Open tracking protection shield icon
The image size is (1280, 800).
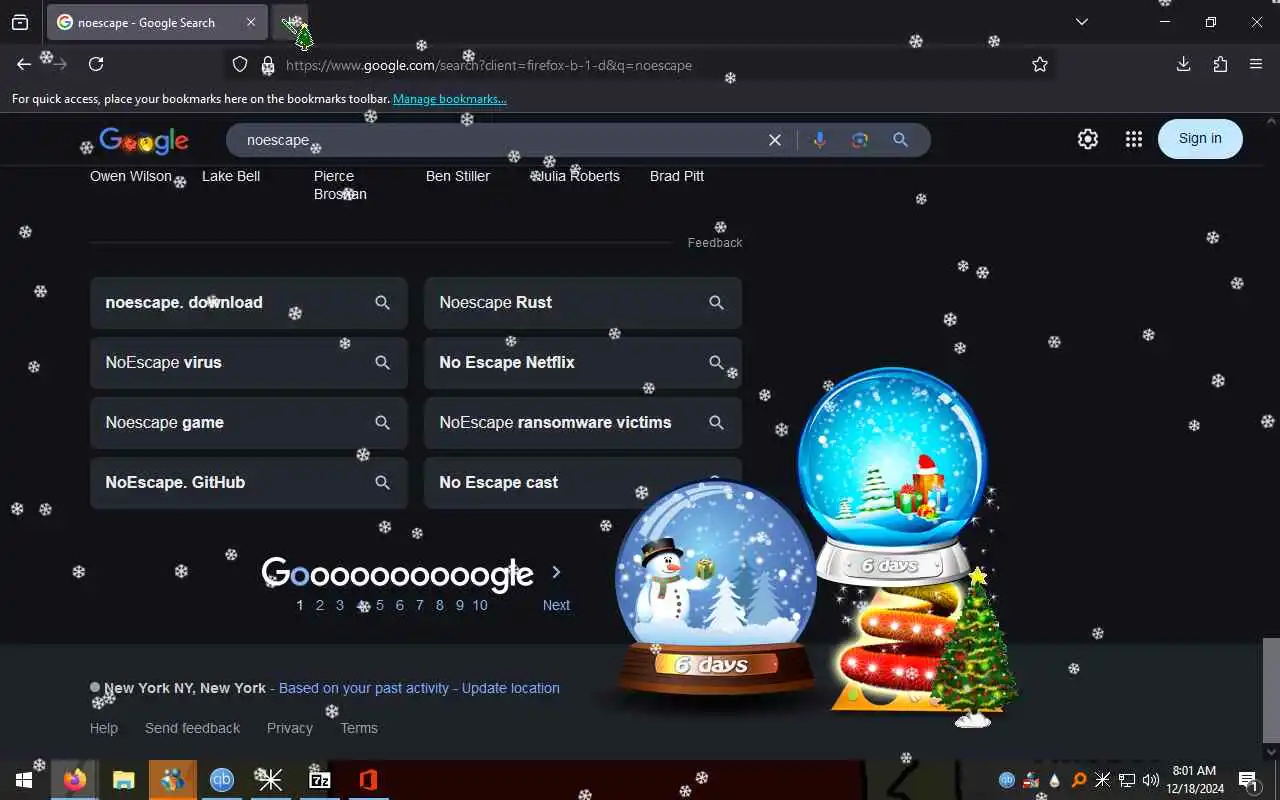240,65
